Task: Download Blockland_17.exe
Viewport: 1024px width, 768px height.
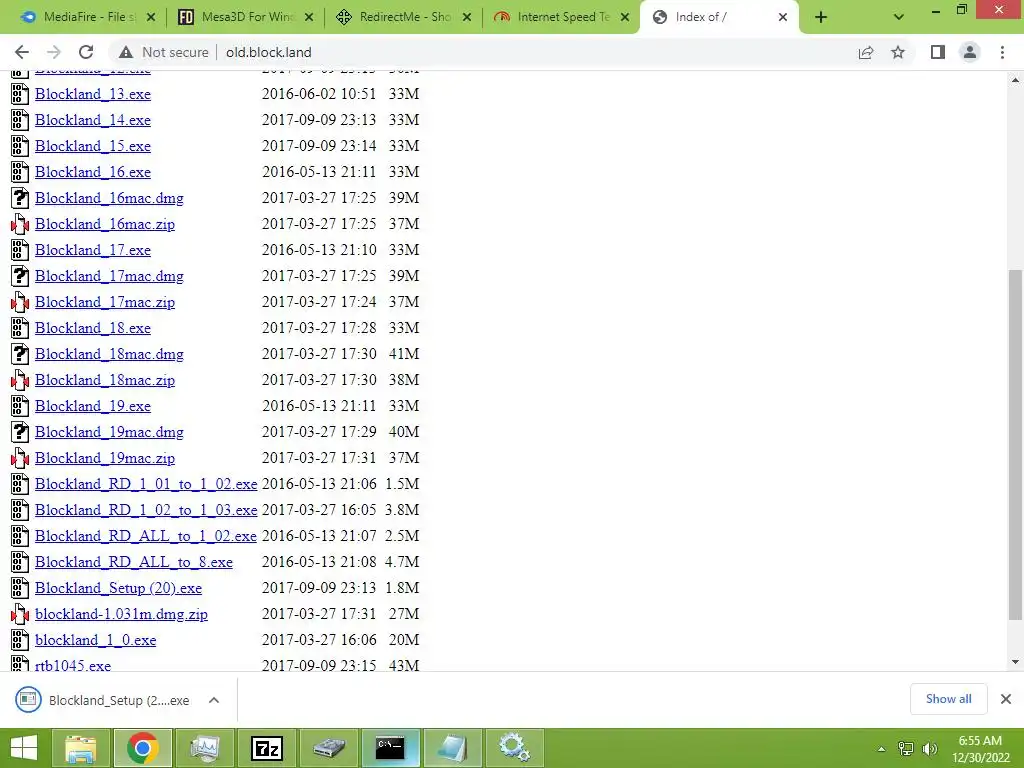Action: tap(93, 250)
